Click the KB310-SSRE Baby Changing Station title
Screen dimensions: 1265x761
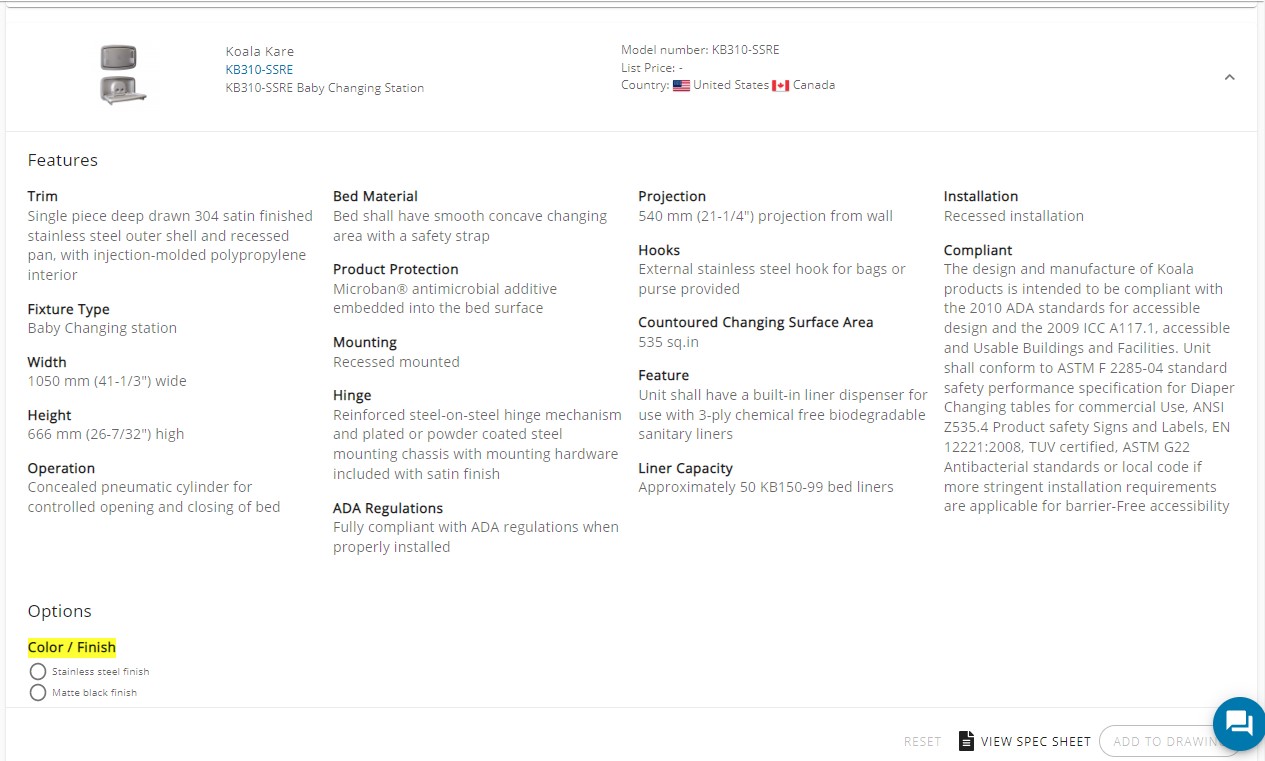click(325, 88)
